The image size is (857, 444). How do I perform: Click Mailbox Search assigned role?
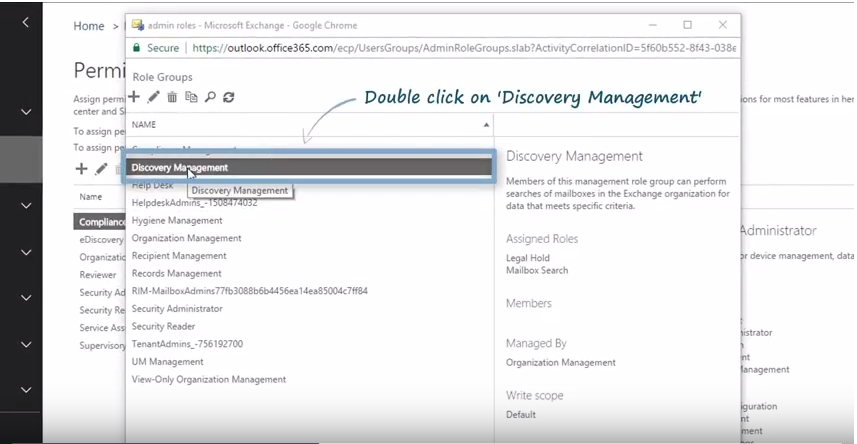pyautogui.click(x=537, y=270)
